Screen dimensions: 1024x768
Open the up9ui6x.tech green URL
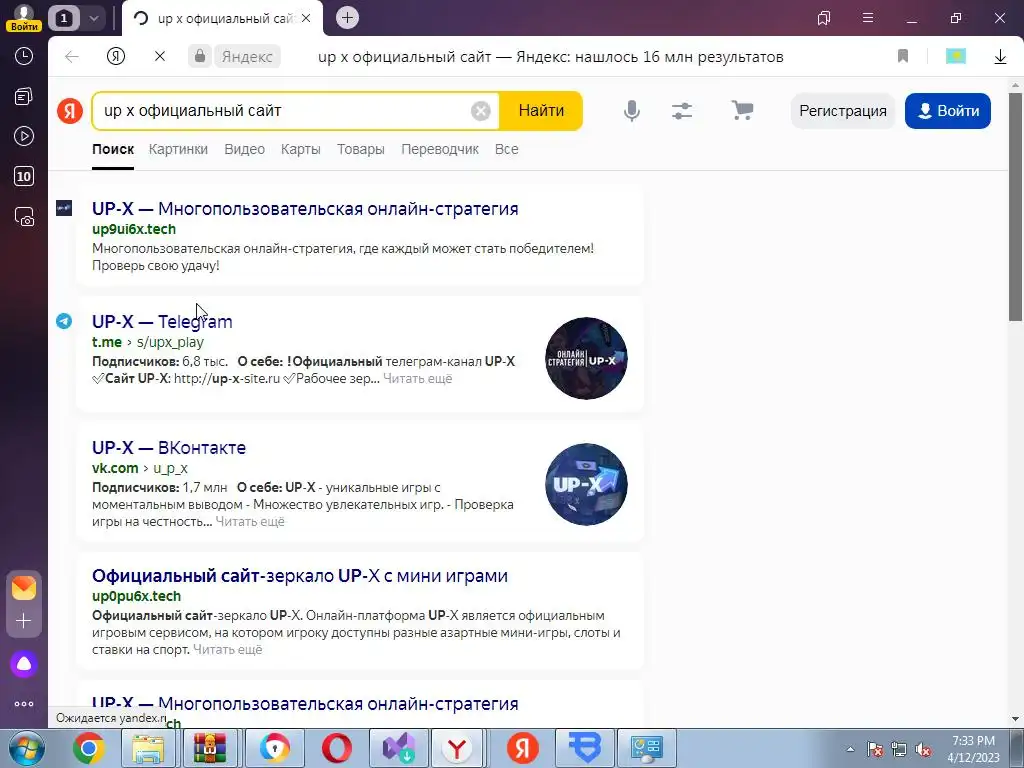134,229
